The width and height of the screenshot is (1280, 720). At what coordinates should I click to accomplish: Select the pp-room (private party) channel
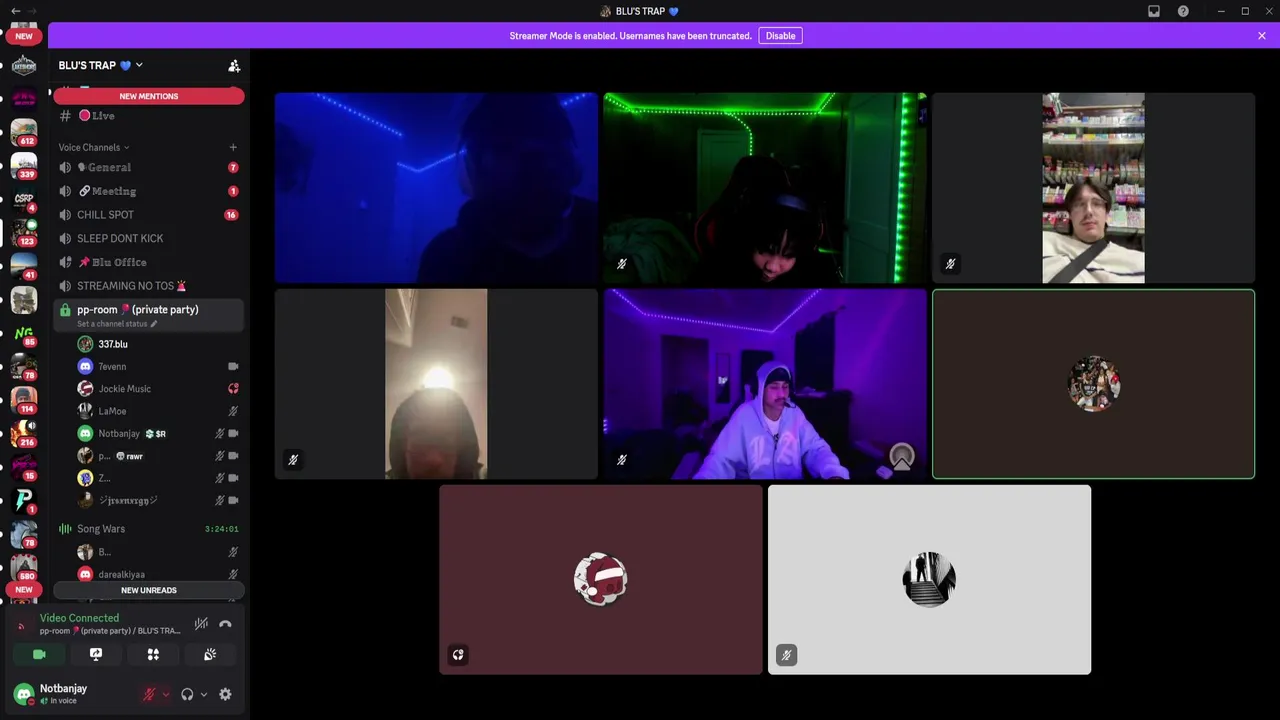pos(148,315)
